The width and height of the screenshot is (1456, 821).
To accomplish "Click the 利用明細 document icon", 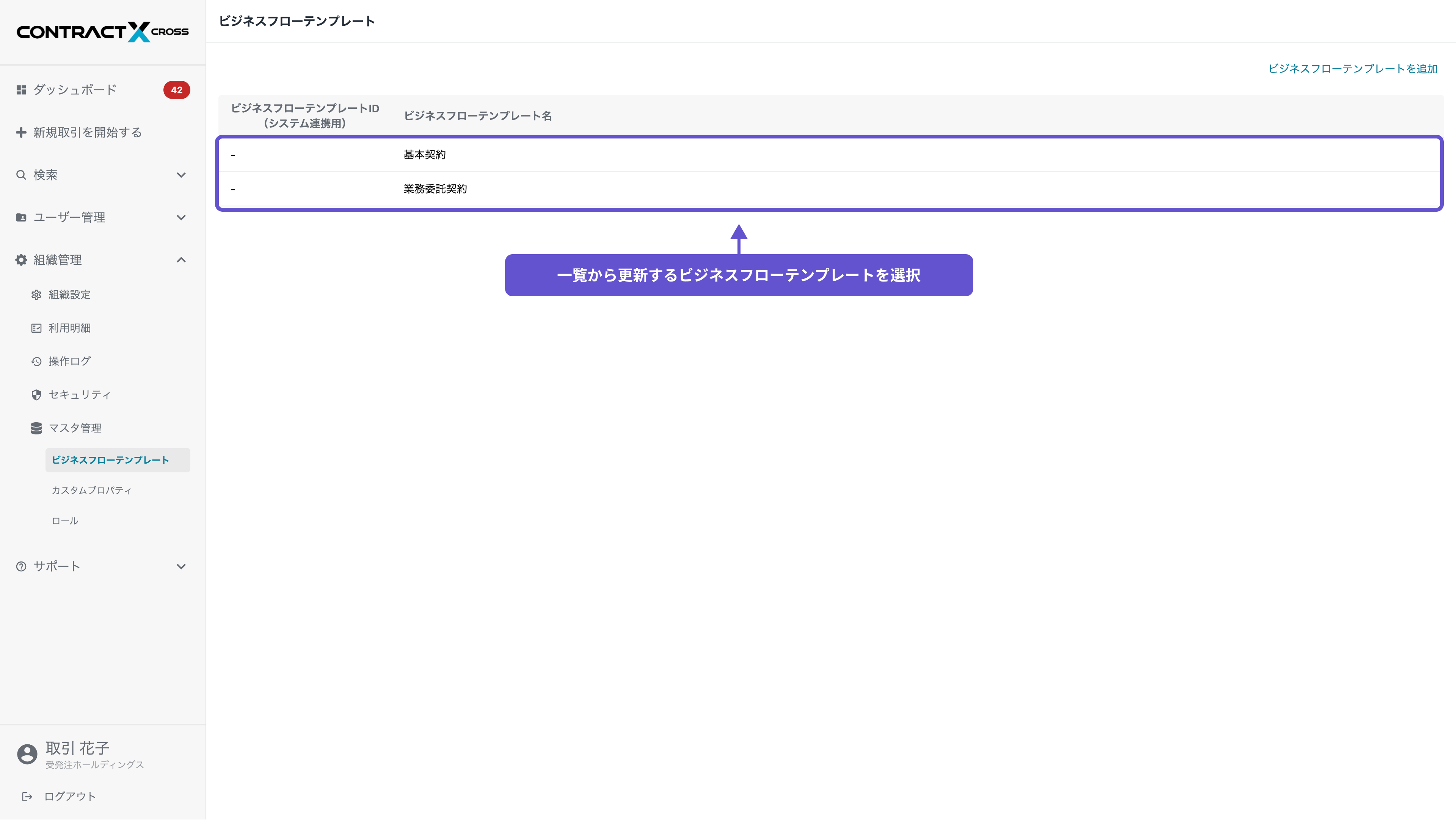I will (36, 328).
